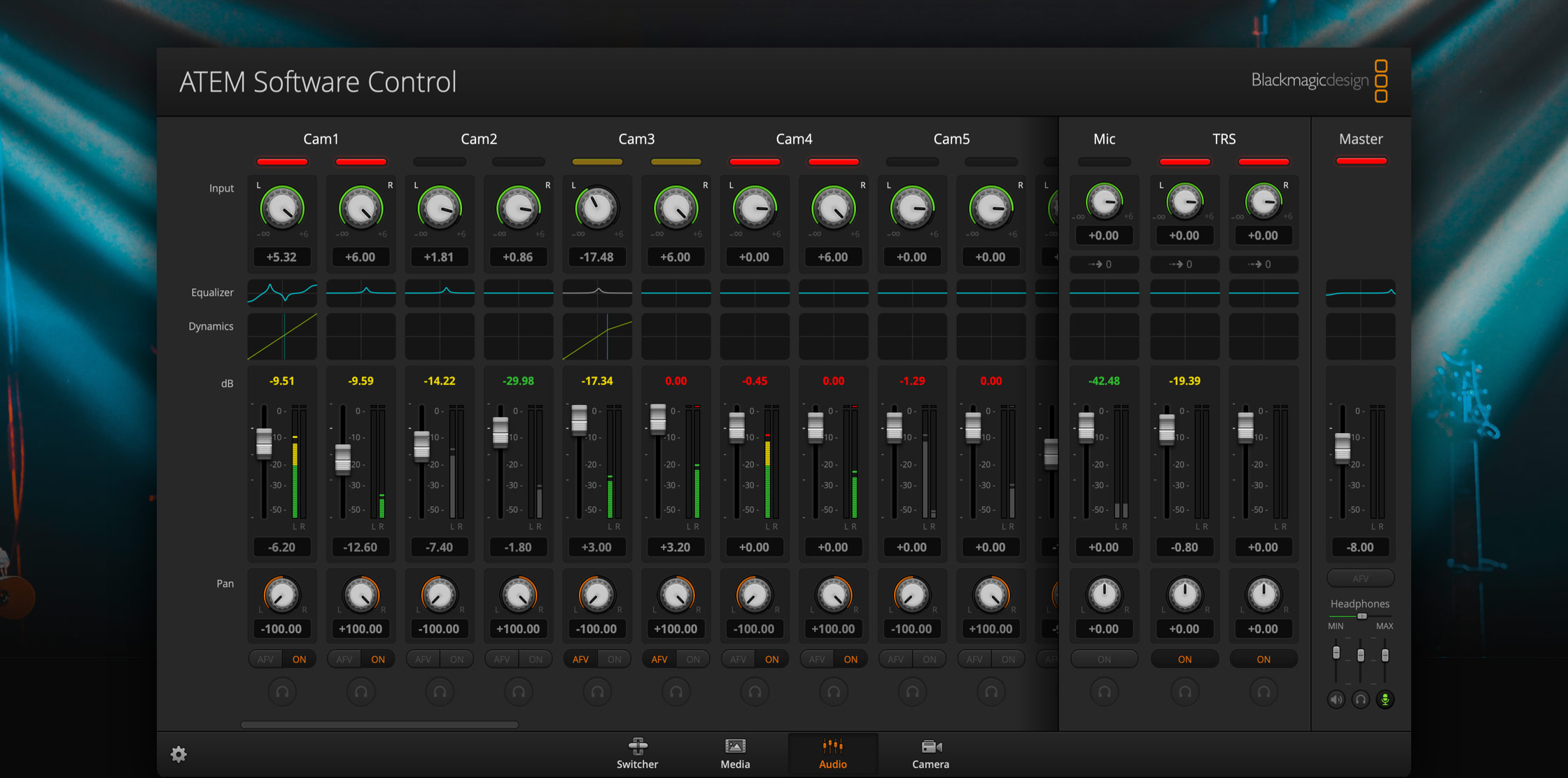Open Cam1's equalizer curve display
1568x778 pixels.
[282, 293]
